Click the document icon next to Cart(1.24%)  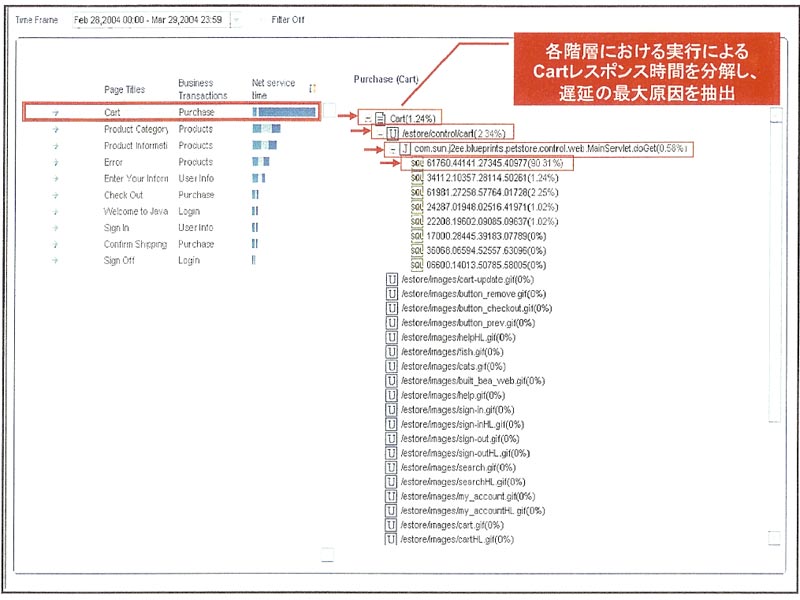point(381,118)
